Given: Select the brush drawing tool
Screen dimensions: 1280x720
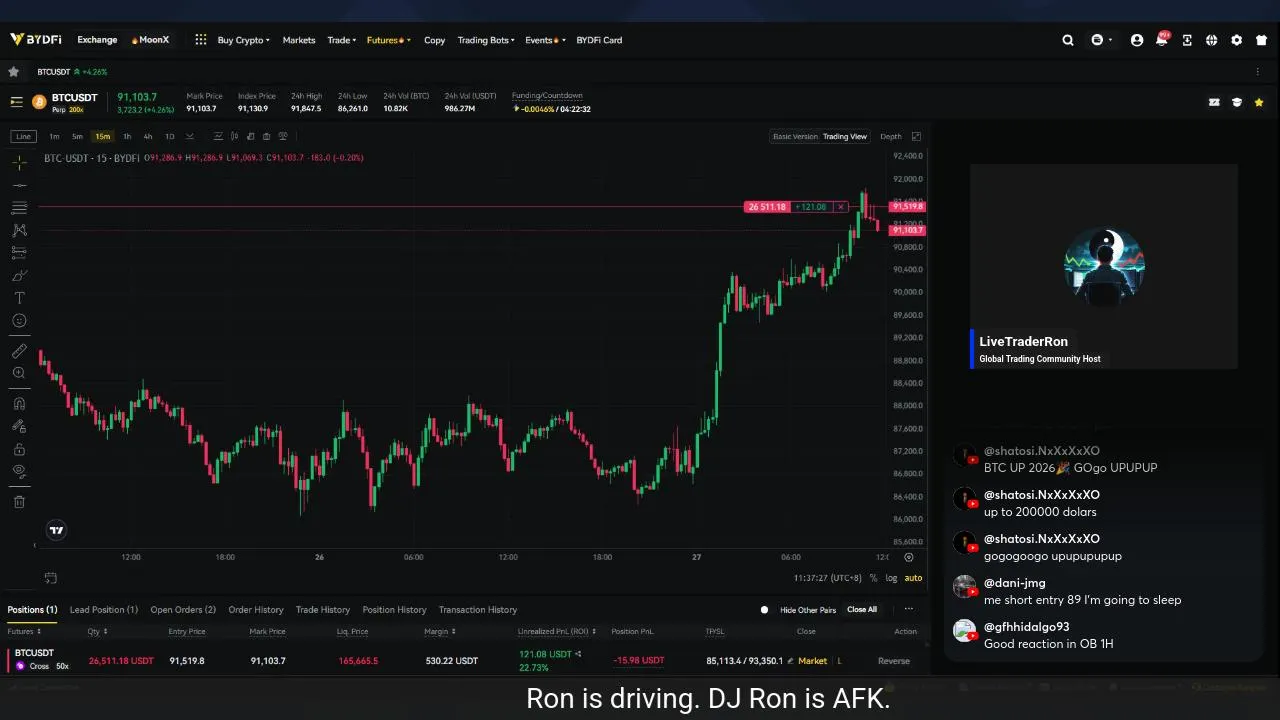Looking at the screenshot, I should point(19,275).
